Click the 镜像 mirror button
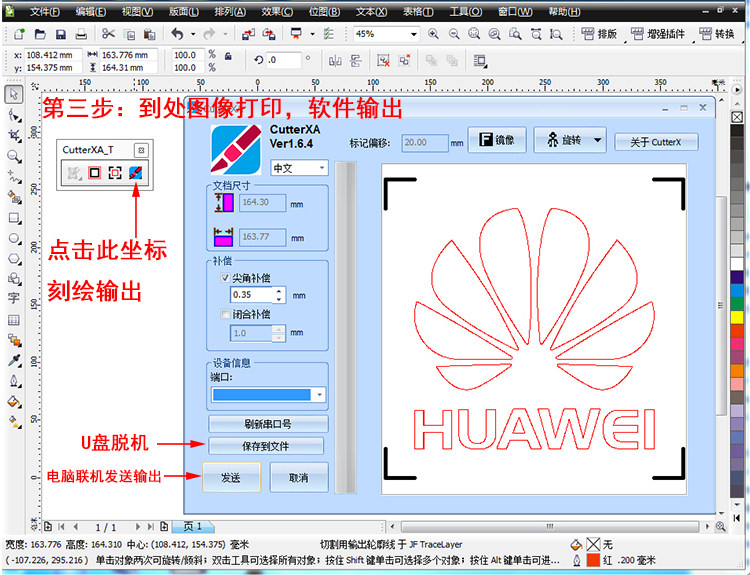750x575 pixels. [497, 140]
